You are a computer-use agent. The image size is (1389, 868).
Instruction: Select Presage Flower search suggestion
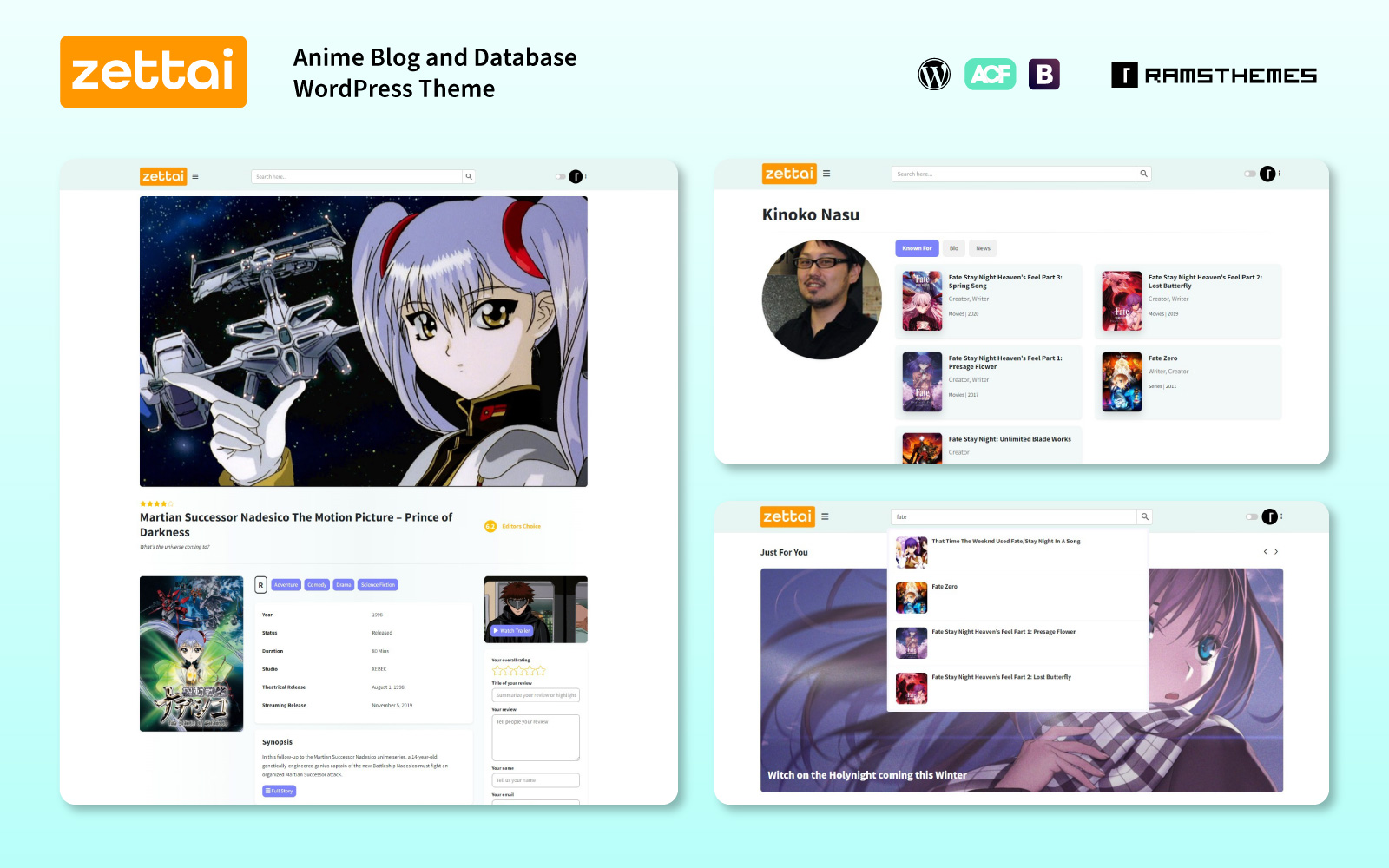1017,642
